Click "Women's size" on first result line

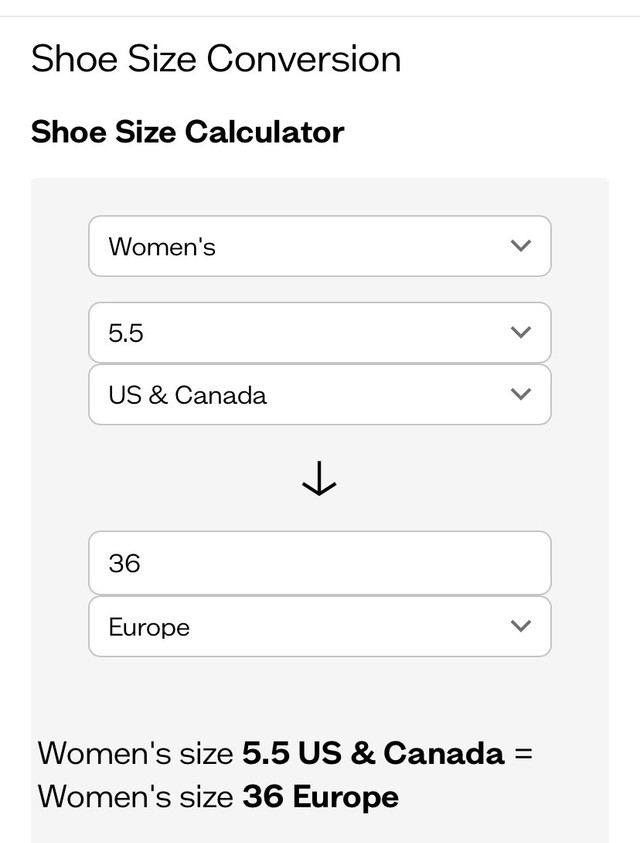point(136,753)
